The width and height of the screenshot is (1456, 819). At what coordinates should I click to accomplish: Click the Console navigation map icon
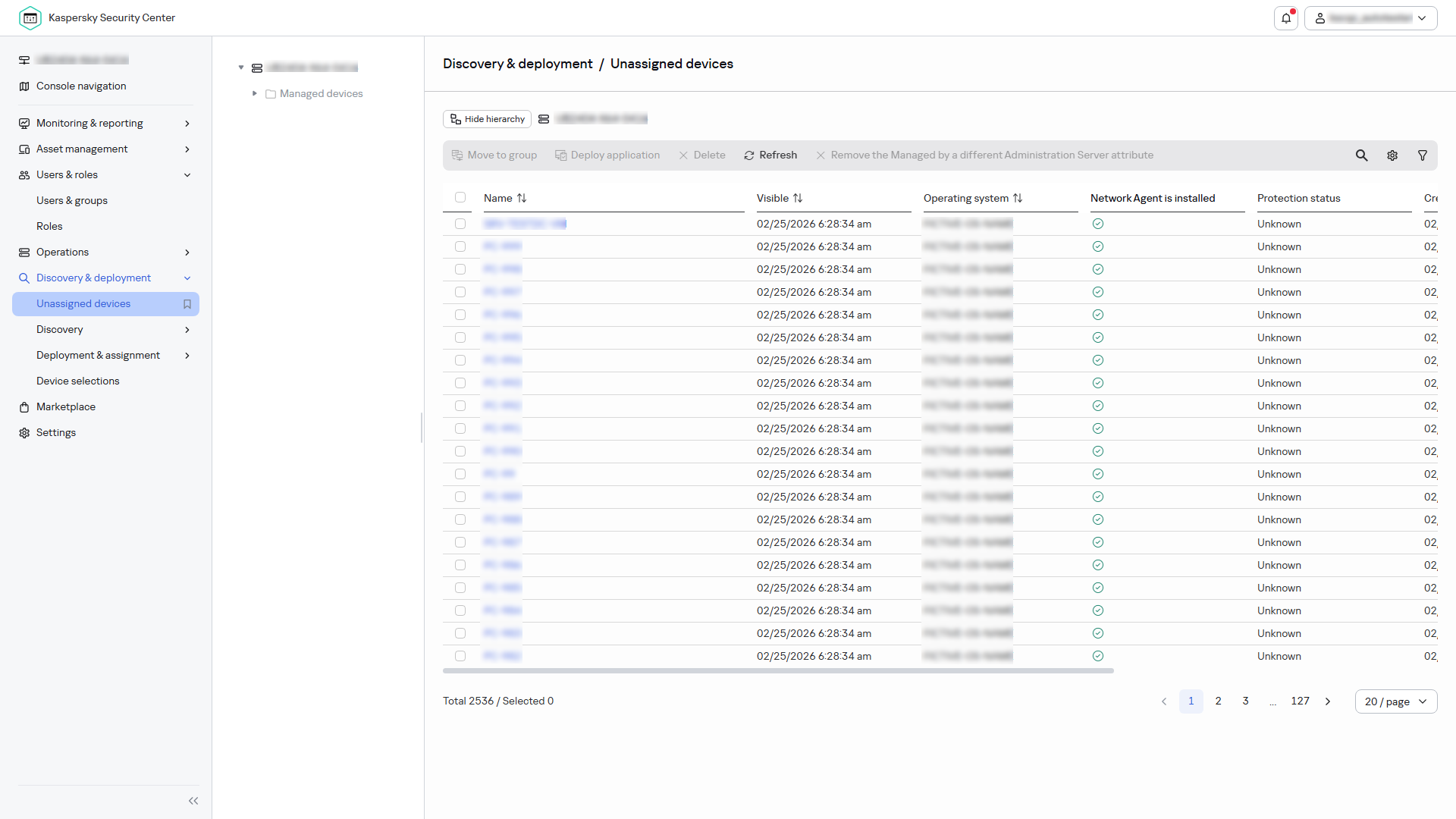24,86
